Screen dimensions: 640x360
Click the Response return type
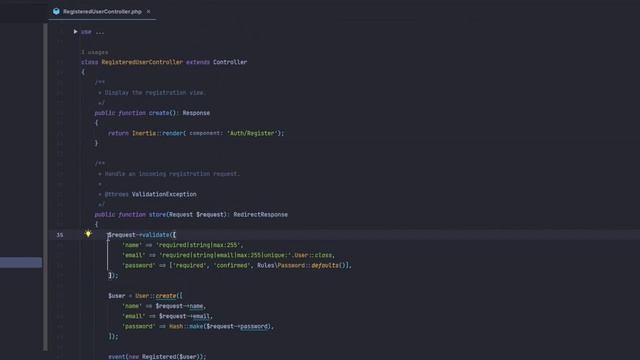pos(196,113)
